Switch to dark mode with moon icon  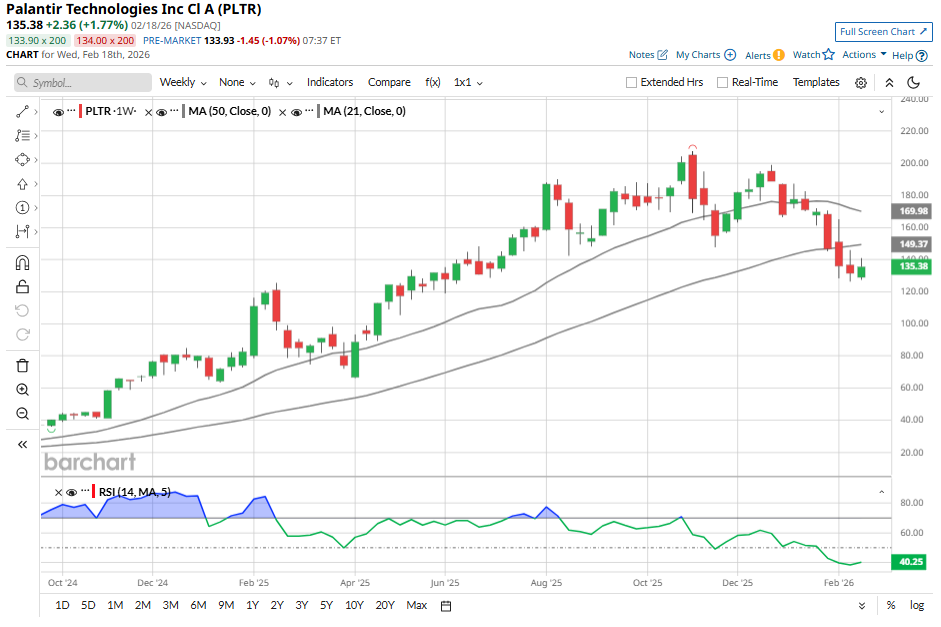point(913,83)
